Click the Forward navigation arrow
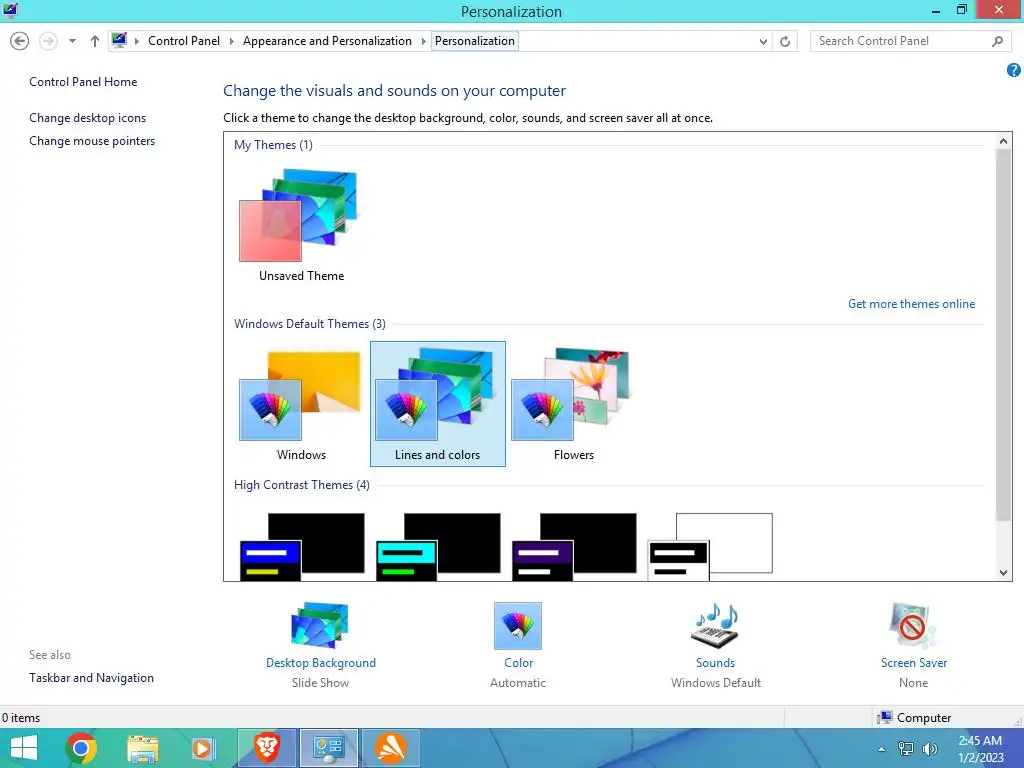The width and height of the screenshot is (1024, 768). [x=48, y=41]
